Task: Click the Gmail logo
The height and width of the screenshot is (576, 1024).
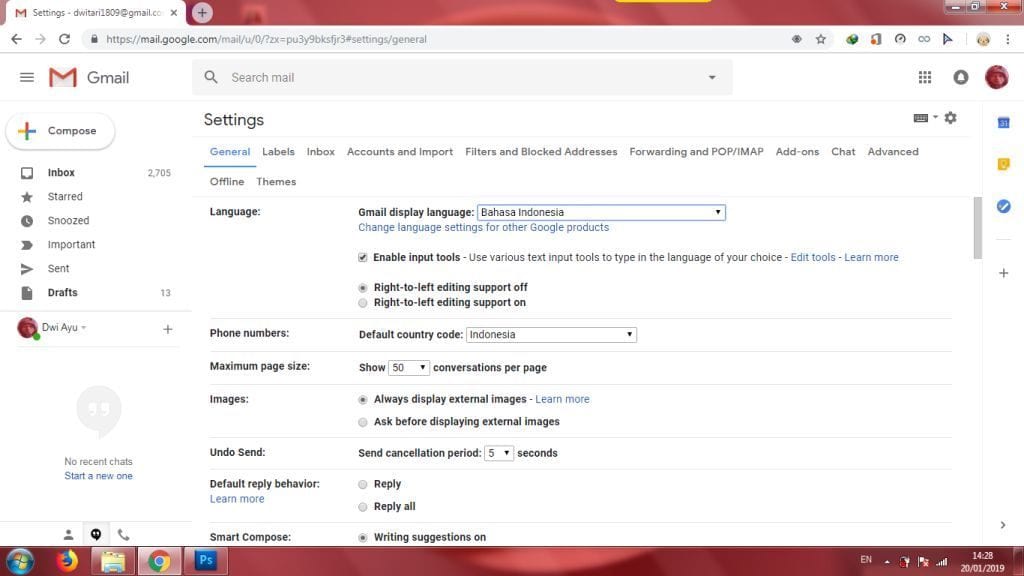Action: 89,77
